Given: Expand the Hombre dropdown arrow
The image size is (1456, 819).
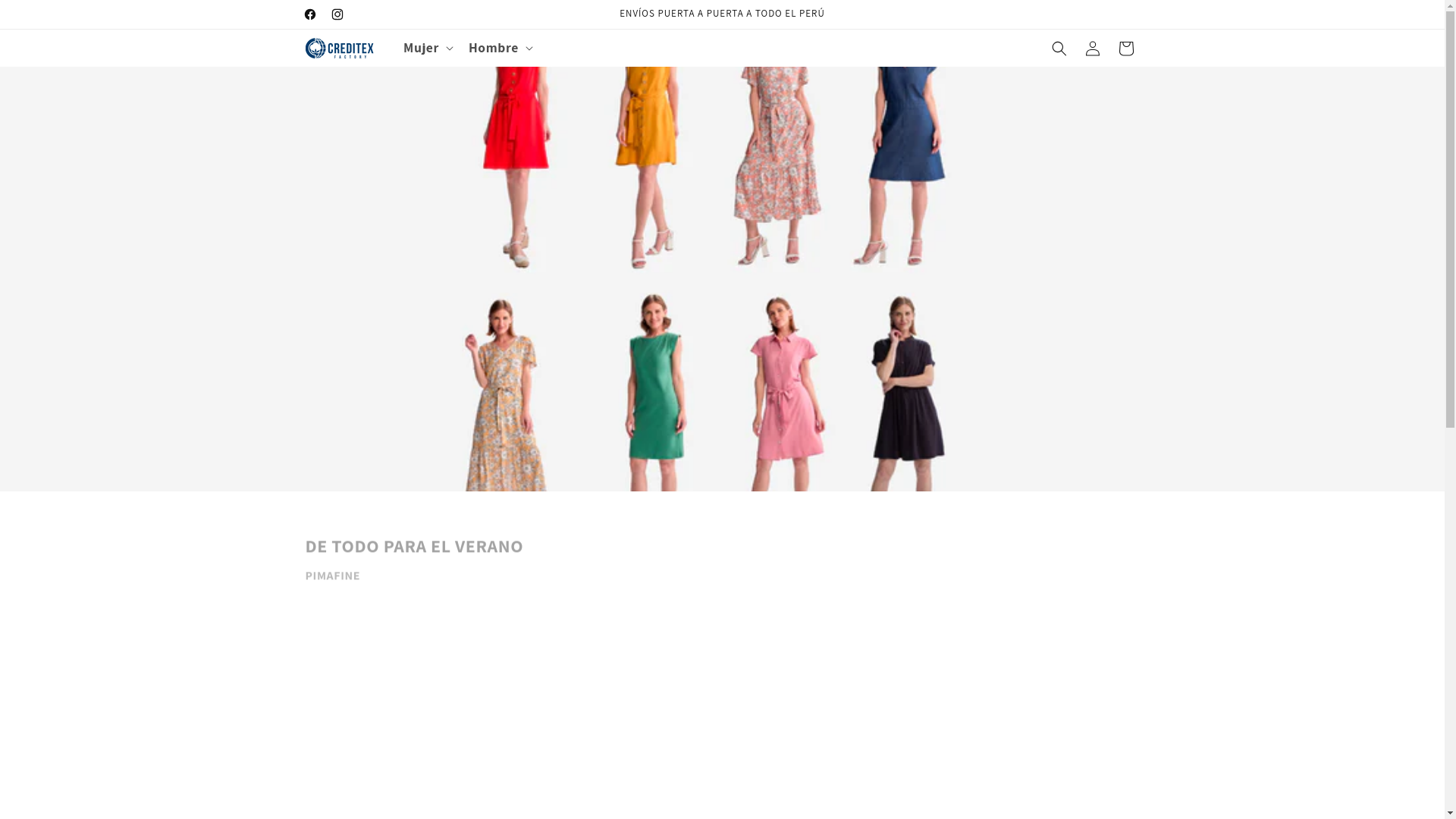Looking at the screenshot, I should tap(529, 49).
